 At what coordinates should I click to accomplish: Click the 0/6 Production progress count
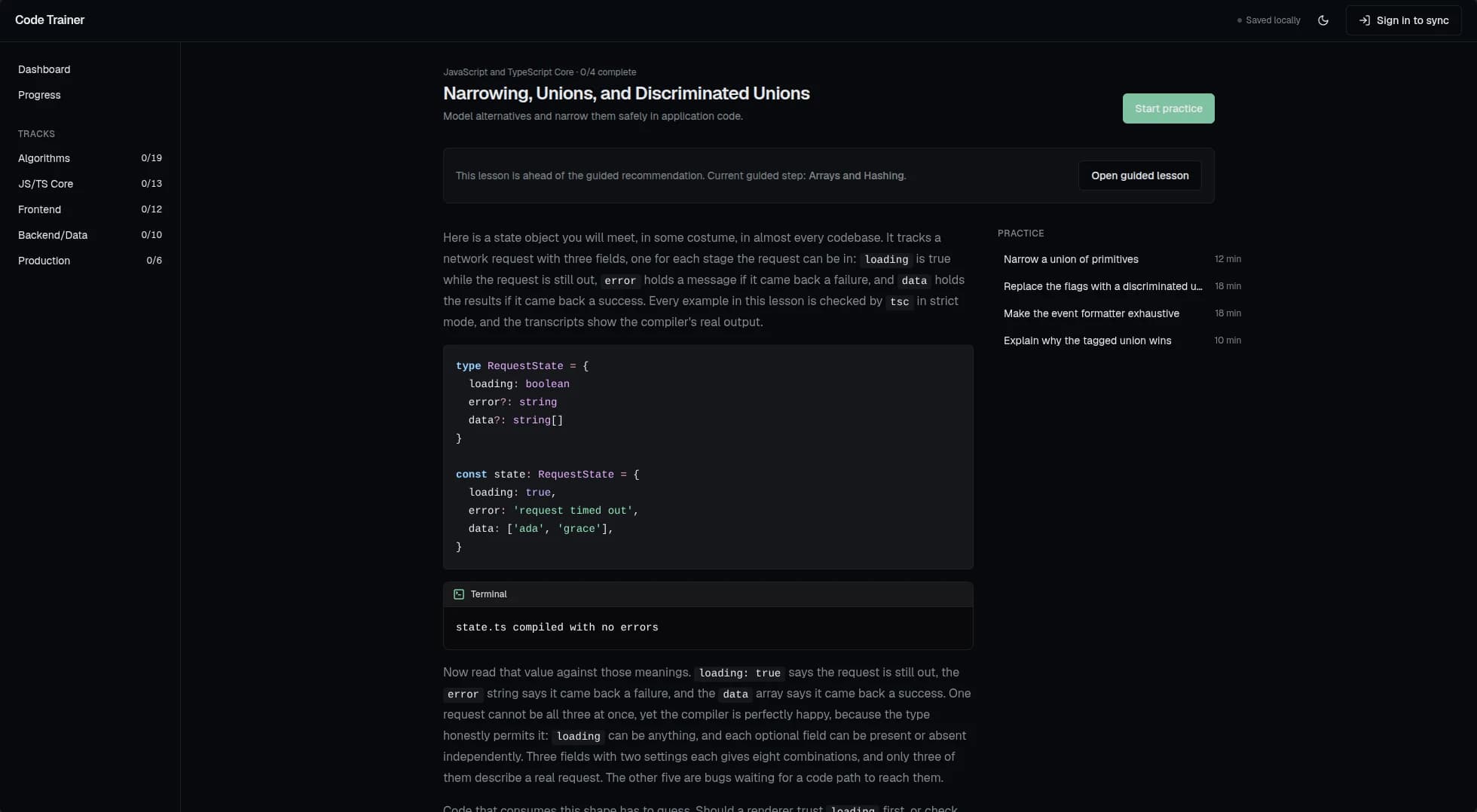[x=154, y=261]
